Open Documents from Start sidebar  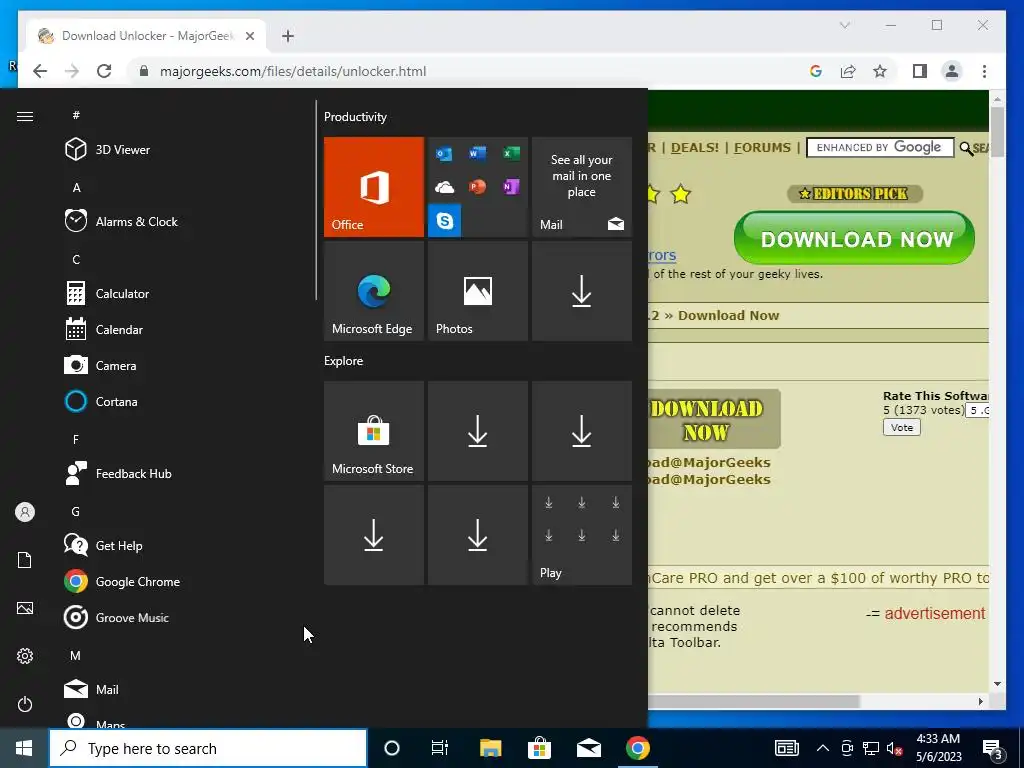[x=25, y=560]
